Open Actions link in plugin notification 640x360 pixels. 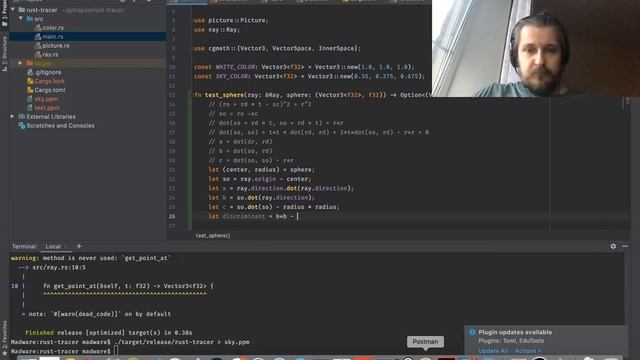tap(527, 351)
